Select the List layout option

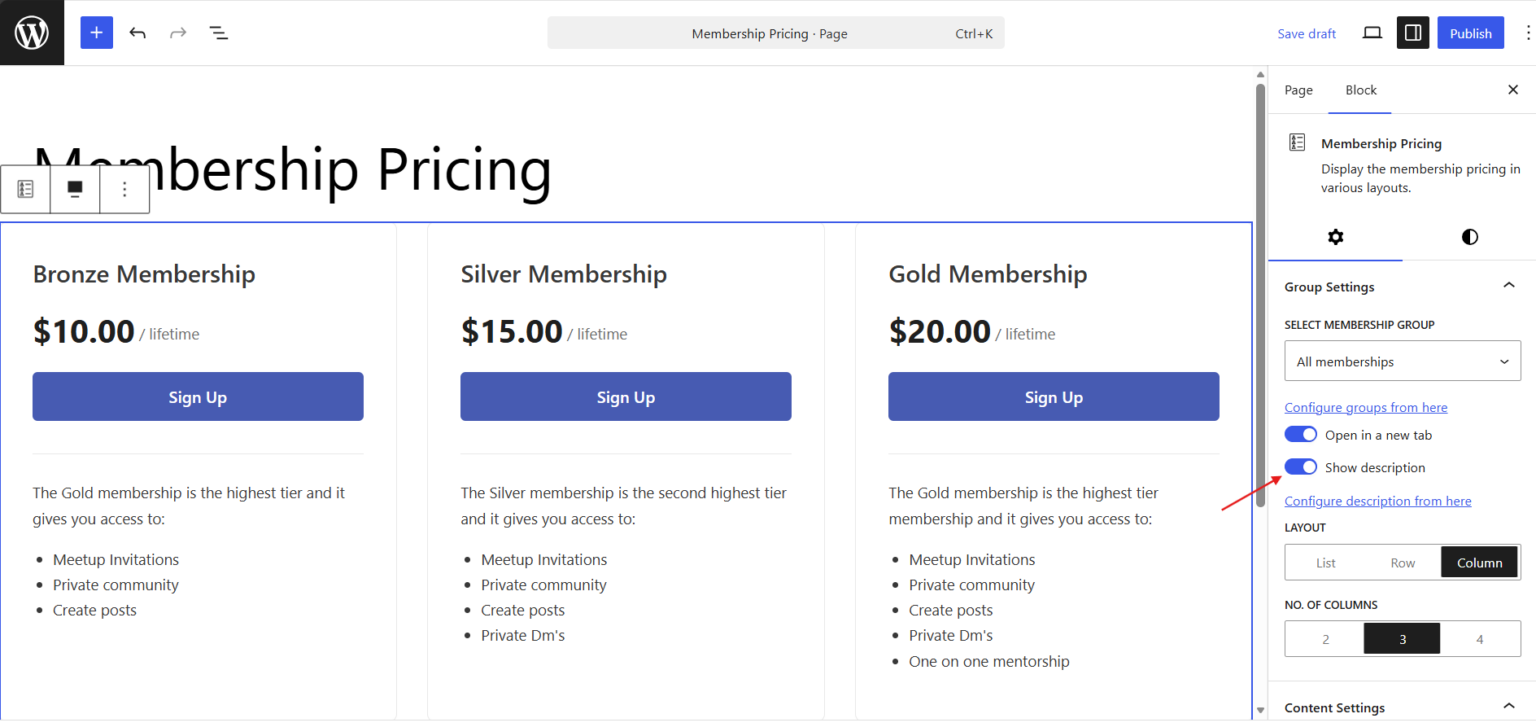[x=1326, y=563]
